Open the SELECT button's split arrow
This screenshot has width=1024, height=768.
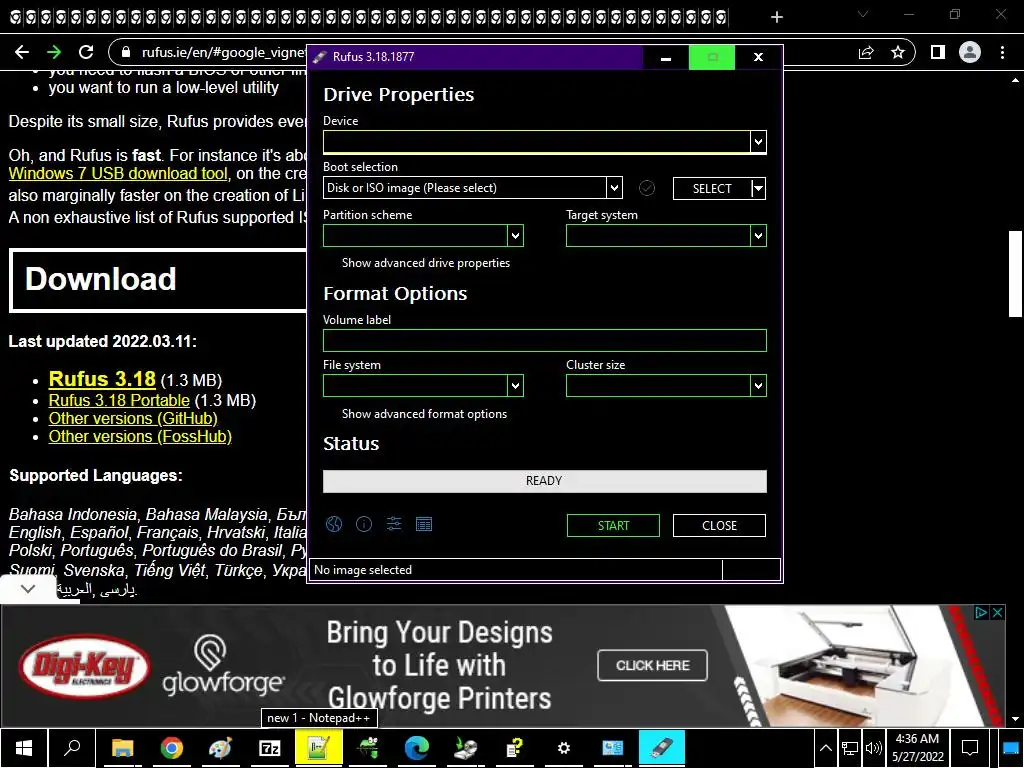coord(758,189)
